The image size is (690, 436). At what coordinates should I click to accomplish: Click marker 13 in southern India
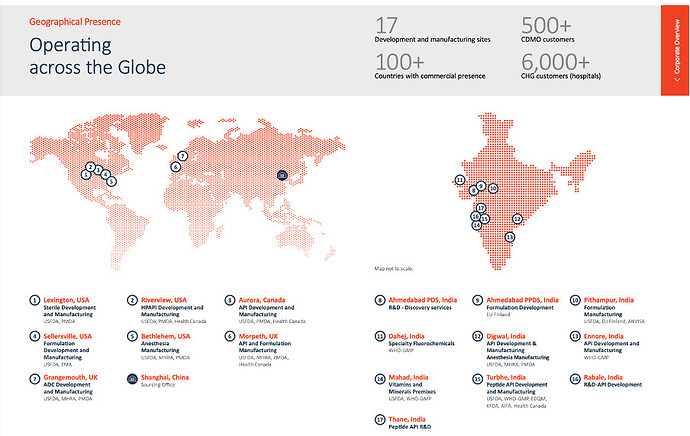point(510,237)
